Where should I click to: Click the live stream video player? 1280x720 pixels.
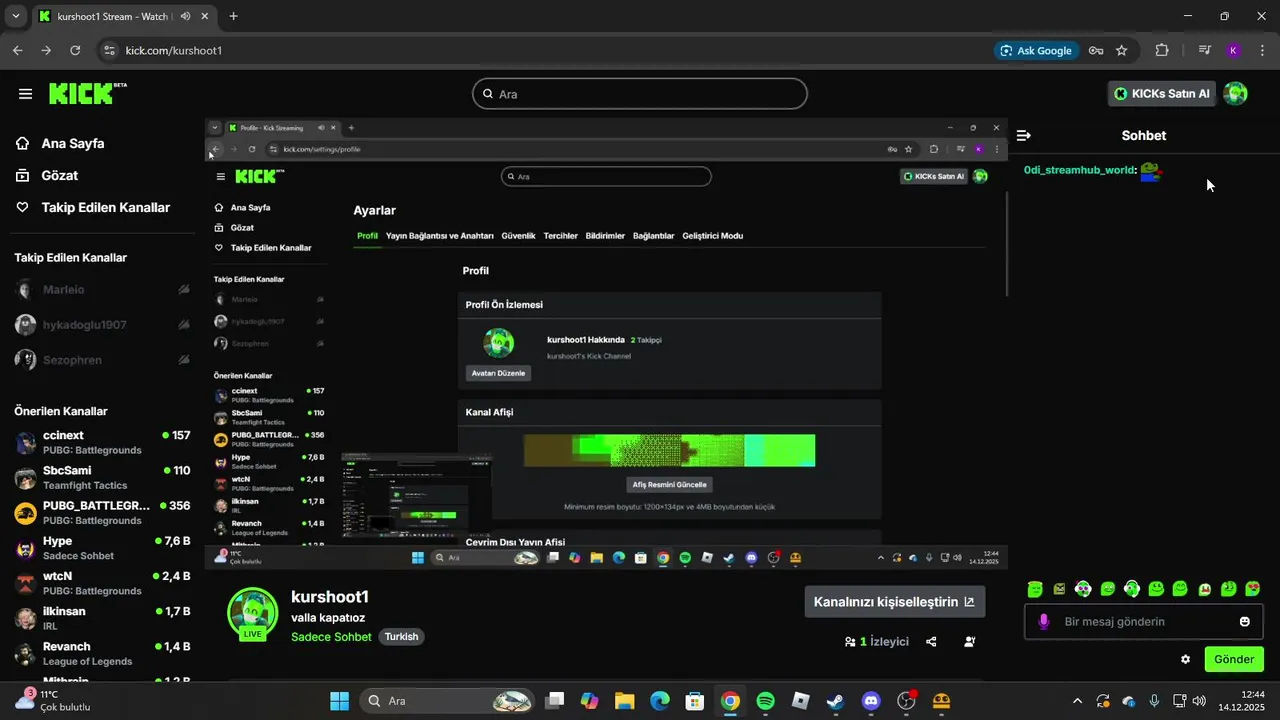pyautogui.click(x=606, y=344)
